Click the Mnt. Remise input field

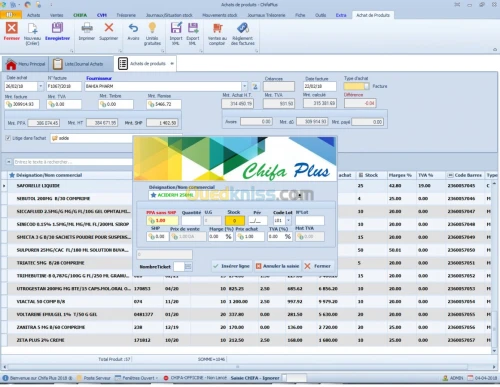pos(164,104)
